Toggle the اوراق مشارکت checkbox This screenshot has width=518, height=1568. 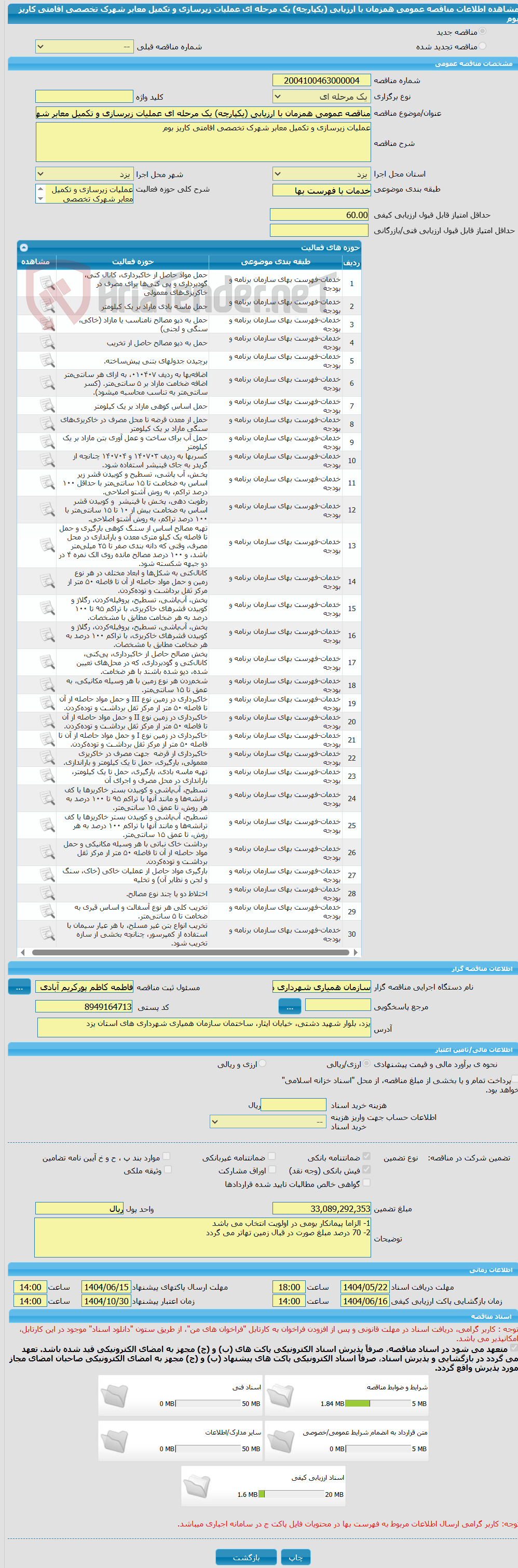272,1170
